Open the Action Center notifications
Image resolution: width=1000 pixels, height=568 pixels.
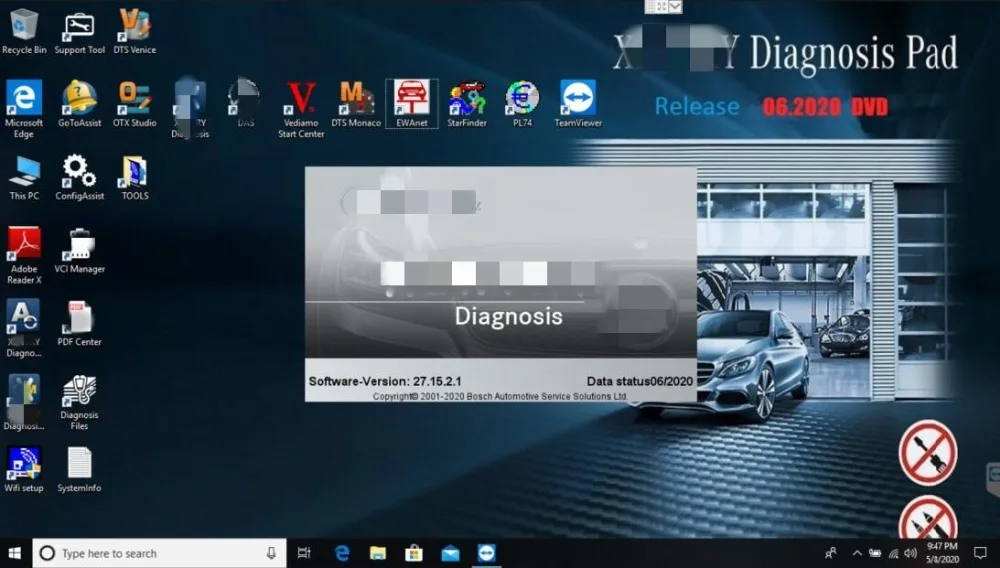coord(980,553)
